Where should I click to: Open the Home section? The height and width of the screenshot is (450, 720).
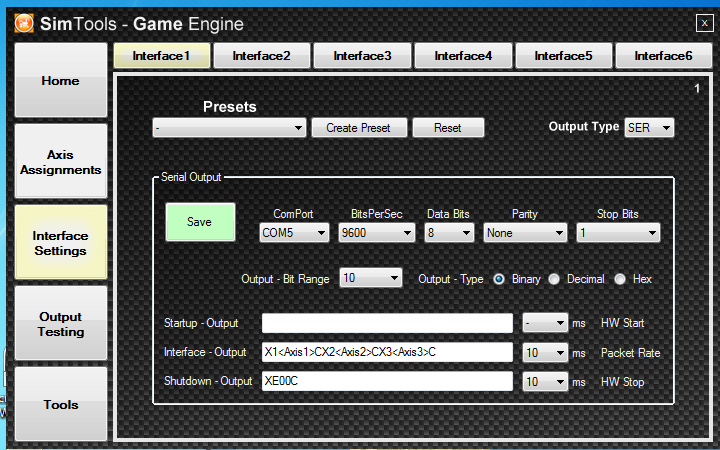click(61, 80)
